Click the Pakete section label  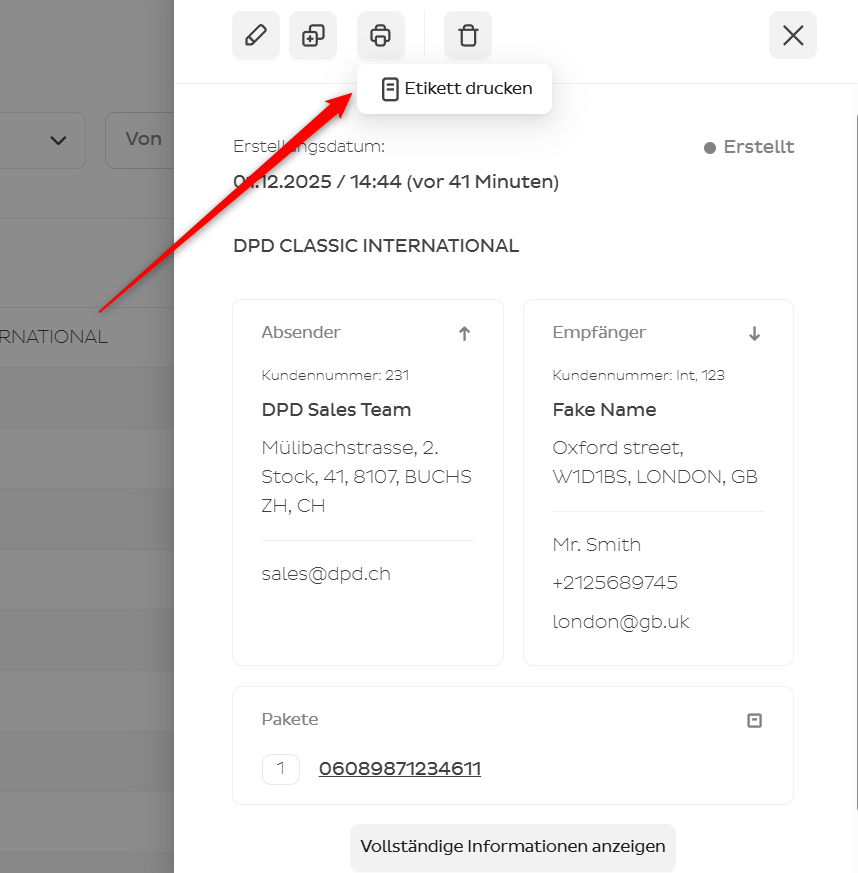[x=290, y=719]
